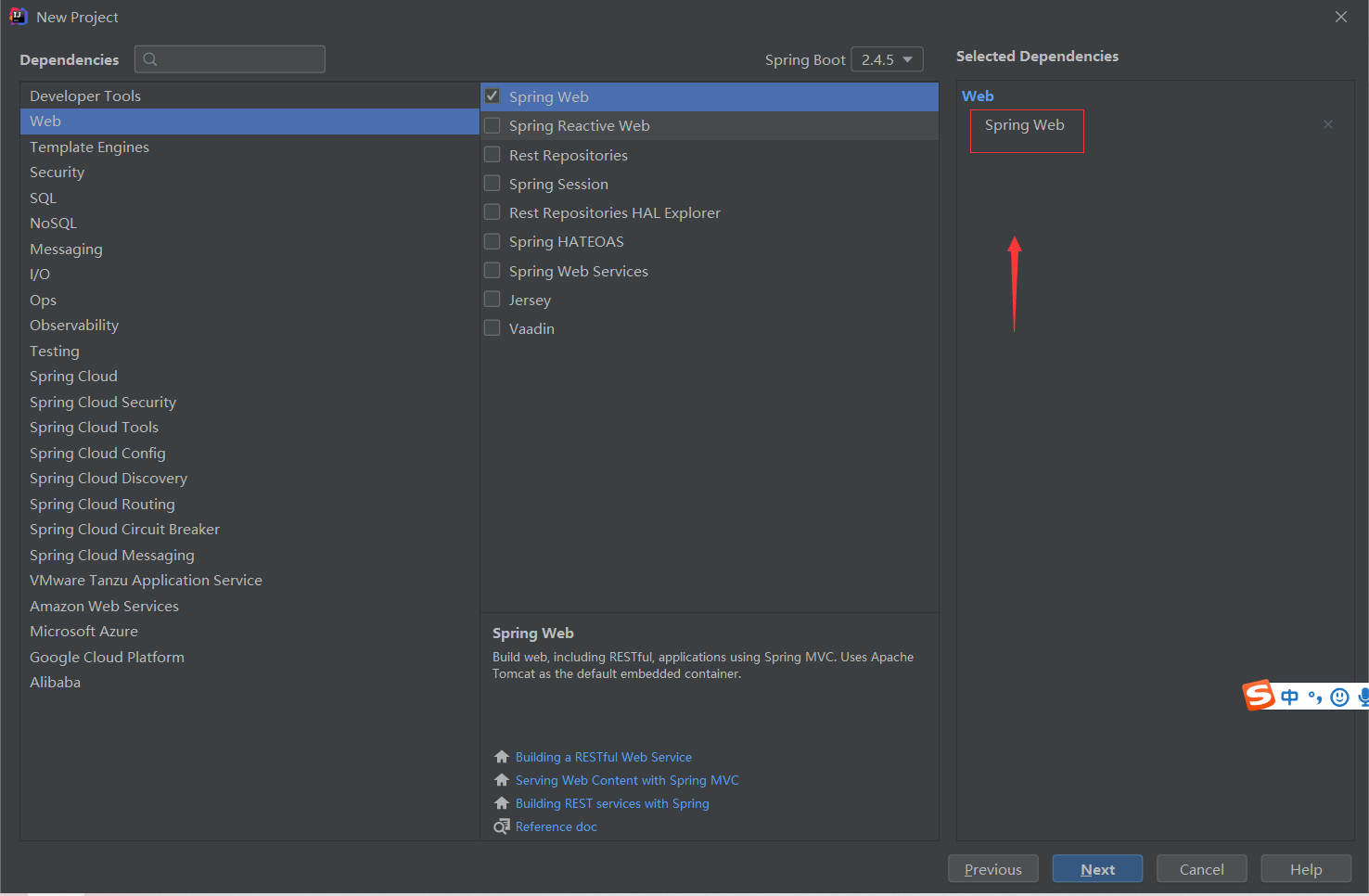This screenshot has height=896, width=1369.
Task: Open the Amazon Web Services category
Action: (249, 606)
